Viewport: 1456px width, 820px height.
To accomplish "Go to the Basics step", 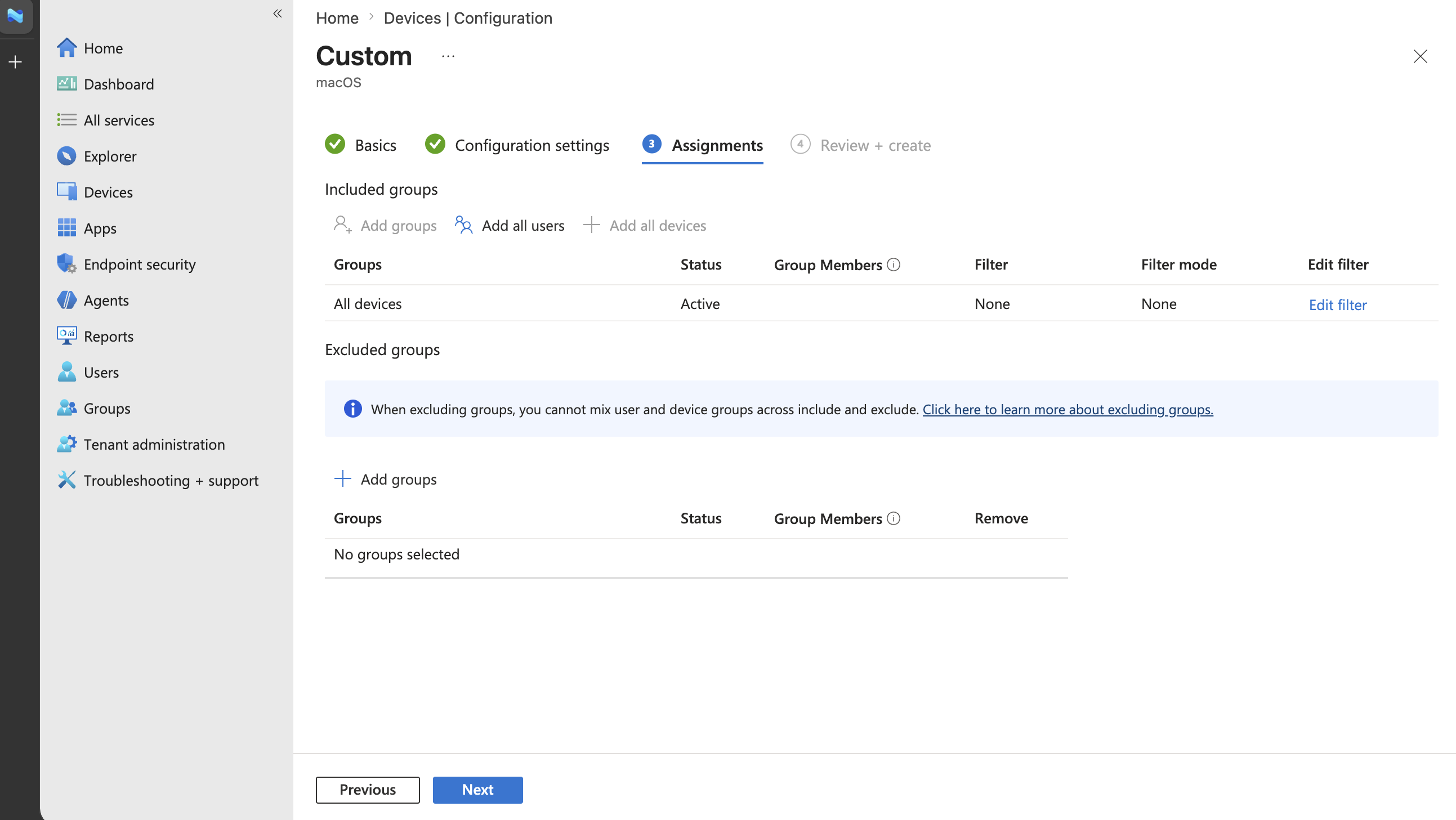I will [x=360, y=145].
